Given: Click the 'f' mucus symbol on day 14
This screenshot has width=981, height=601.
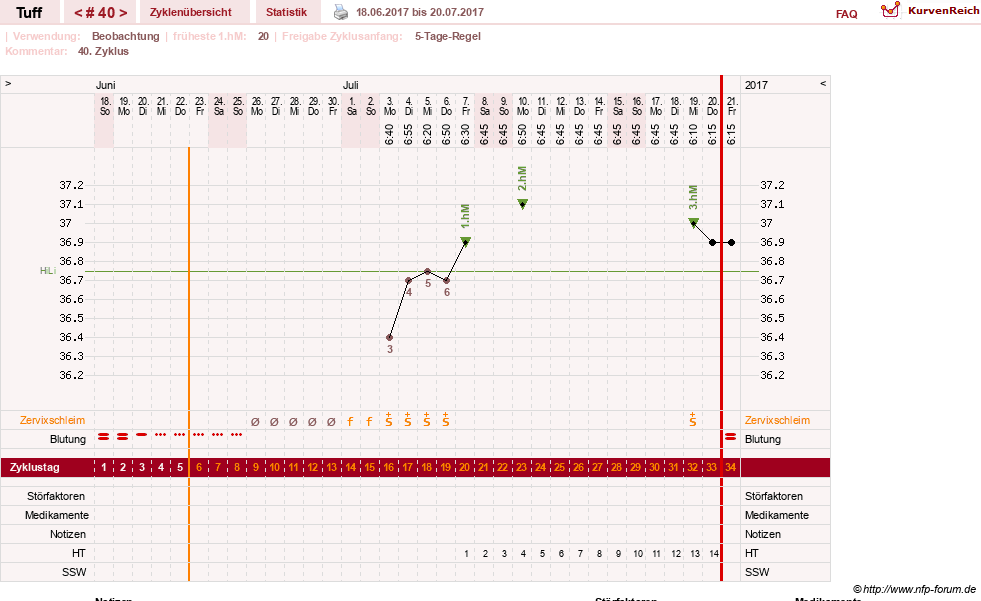Looking at the screenshot, I should pos(350,422).
